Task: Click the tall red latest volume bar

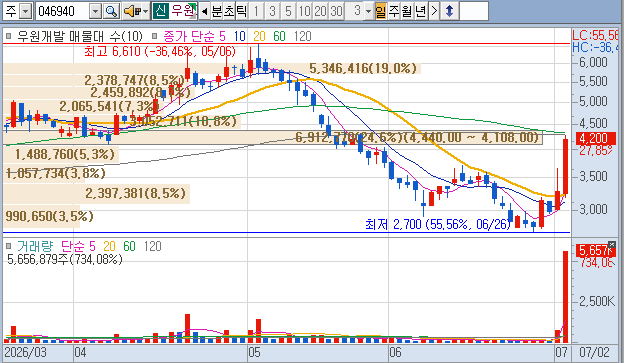Action: pos(565,297)
